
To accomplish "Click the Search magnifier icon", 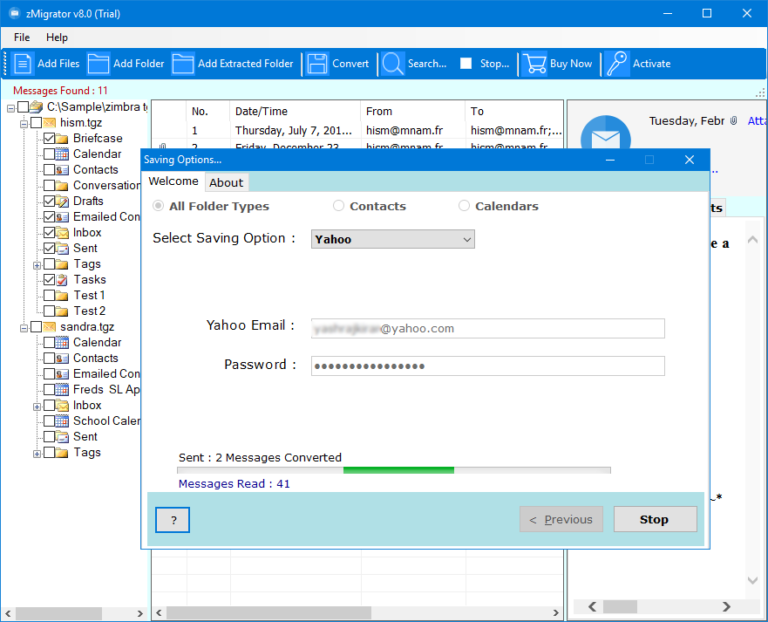I will pos(393,64).
